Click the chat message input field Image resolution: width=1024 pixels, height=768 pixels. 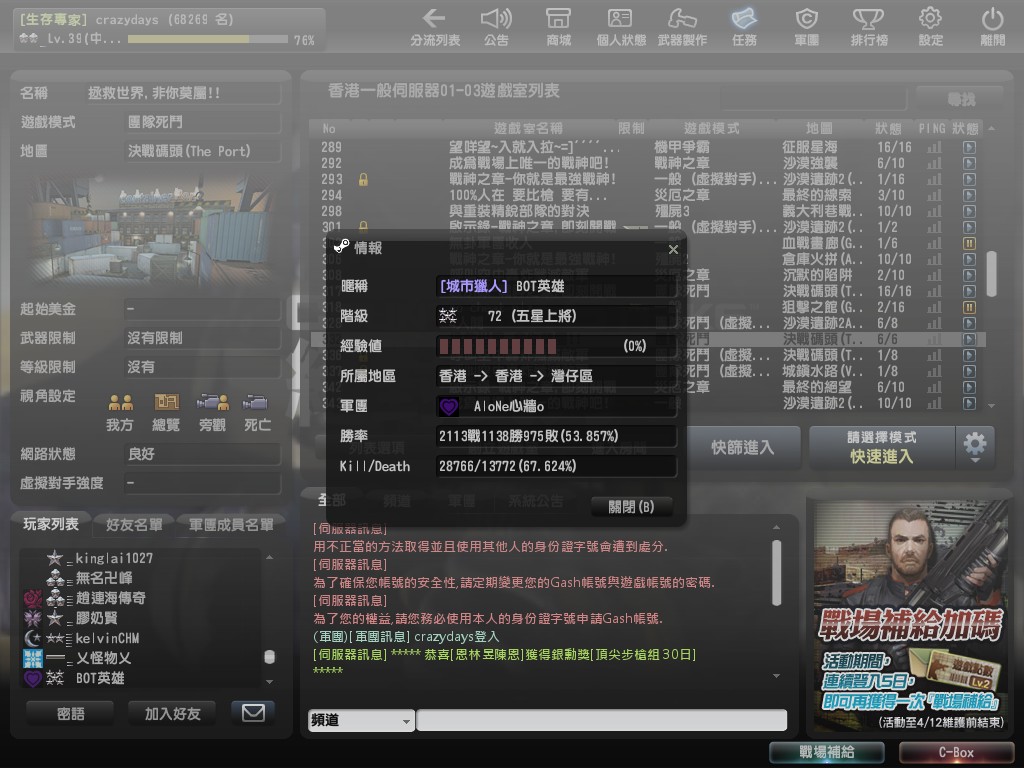coord(601,721)
